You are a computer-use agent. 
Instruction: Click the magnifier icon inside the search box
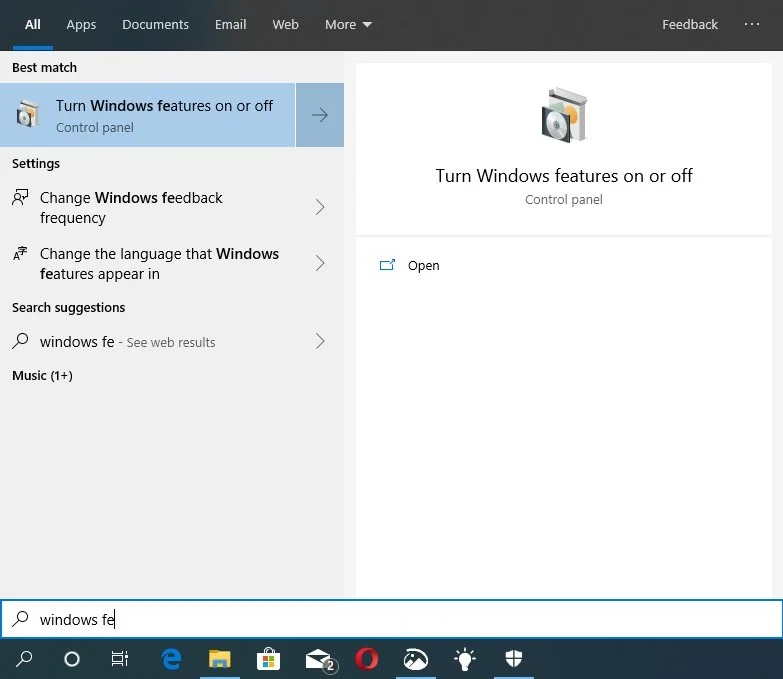[x=20, y=619]
